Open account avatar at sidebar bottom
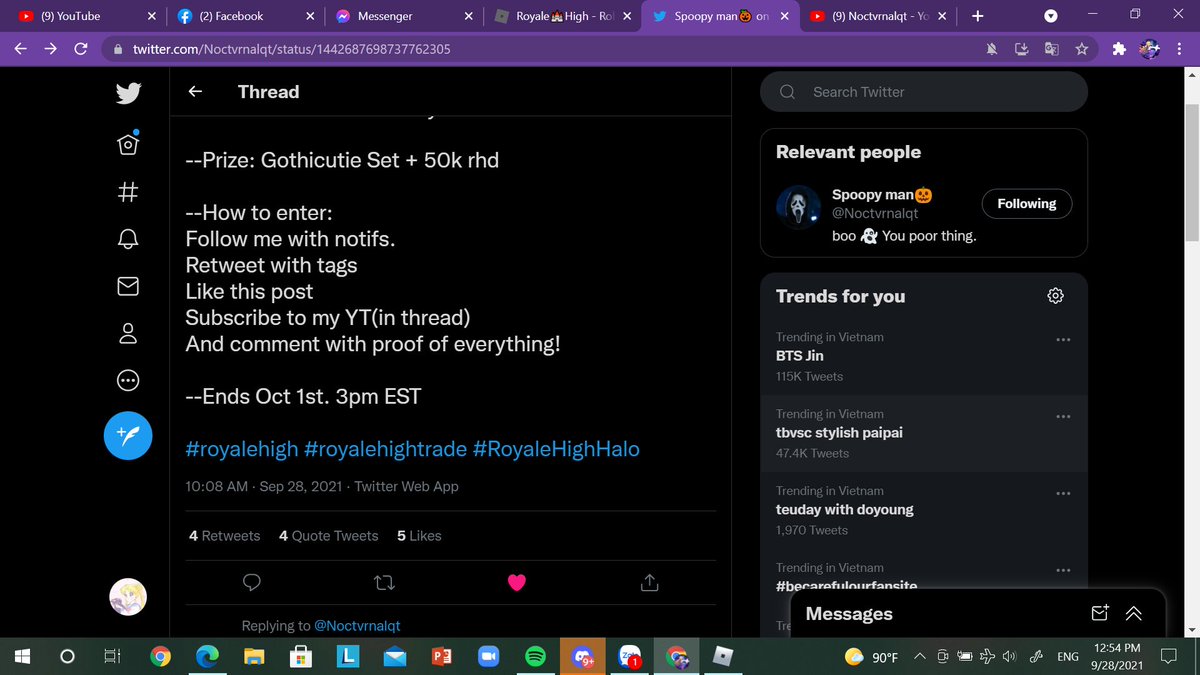Screen dimensions: 1200x675 click(x=128, y=597)
